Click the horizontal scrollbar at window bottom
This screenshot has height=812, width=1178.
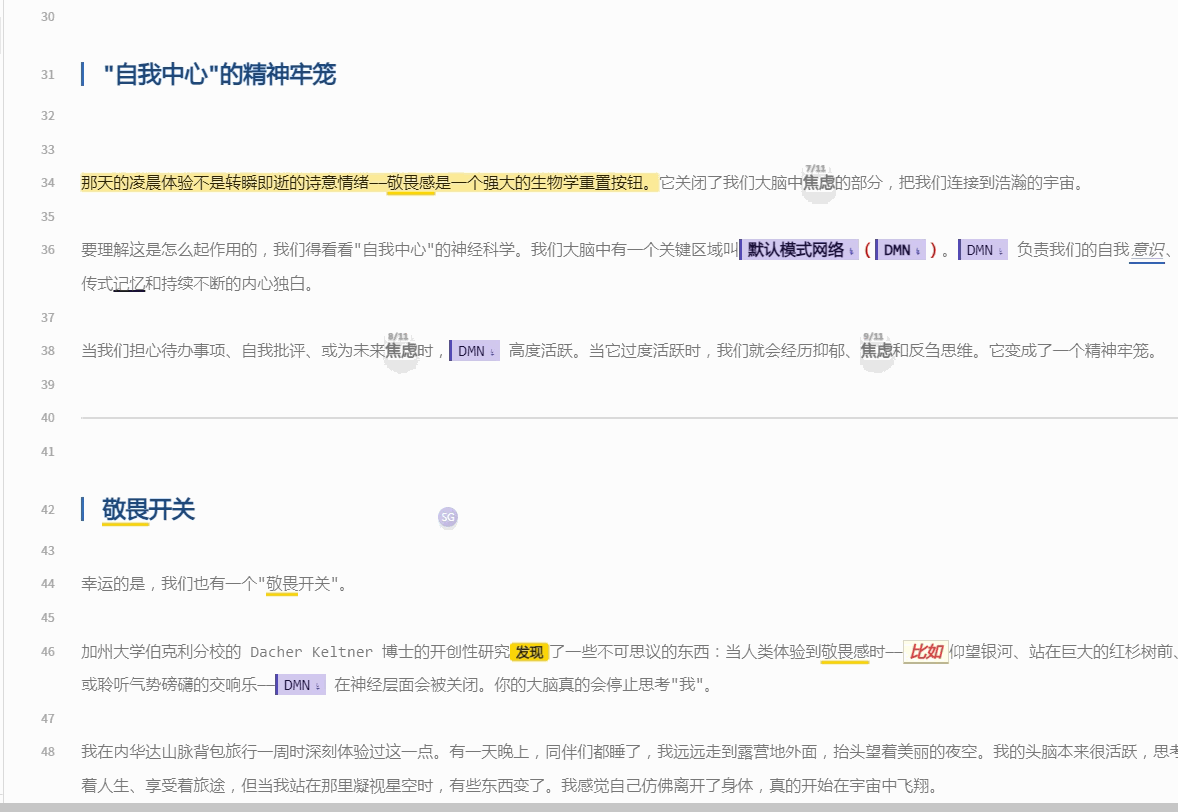click(589, 807)
